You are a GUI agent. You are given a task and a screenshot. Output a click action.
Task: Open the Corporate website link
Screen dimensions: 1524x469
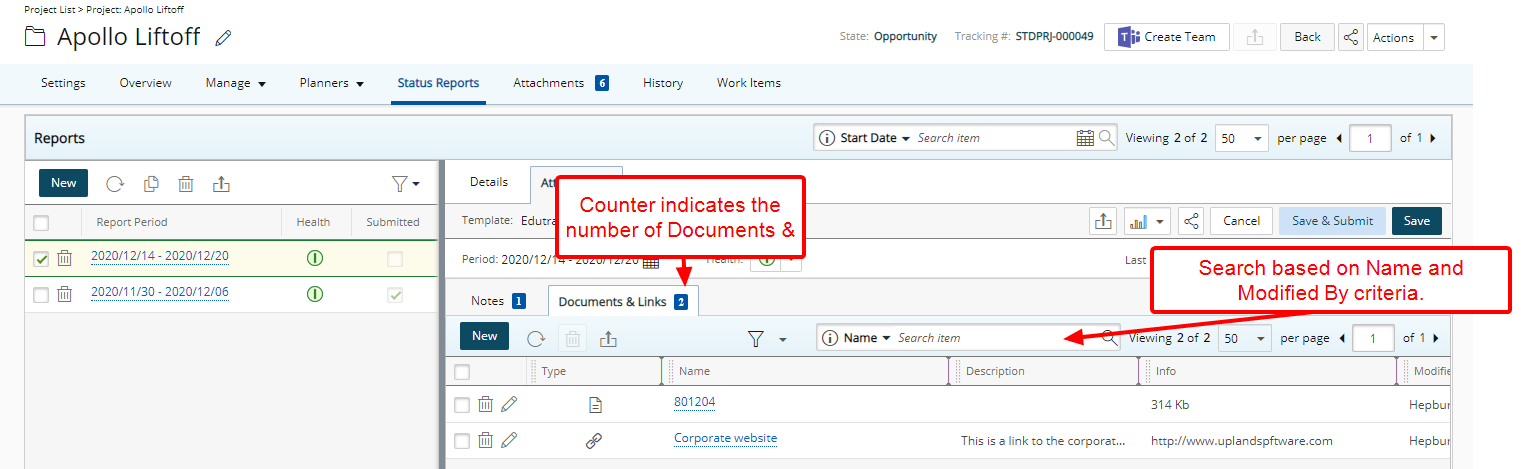pyautogui.click(x=725, y=438)
